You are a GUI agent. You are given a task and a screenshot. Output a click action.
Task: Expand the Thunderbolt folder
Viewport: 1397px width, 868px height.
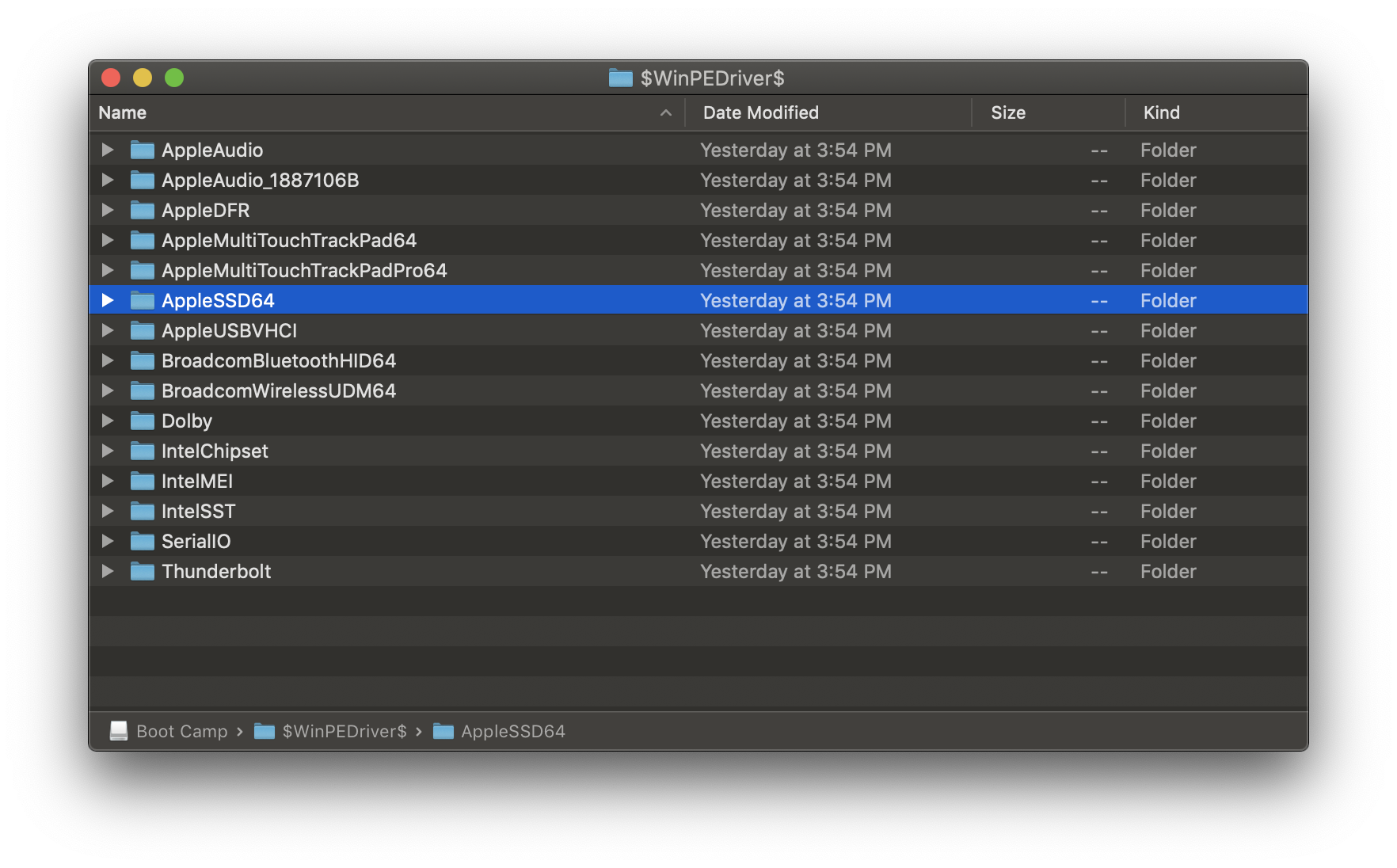[x=108, y=571]
